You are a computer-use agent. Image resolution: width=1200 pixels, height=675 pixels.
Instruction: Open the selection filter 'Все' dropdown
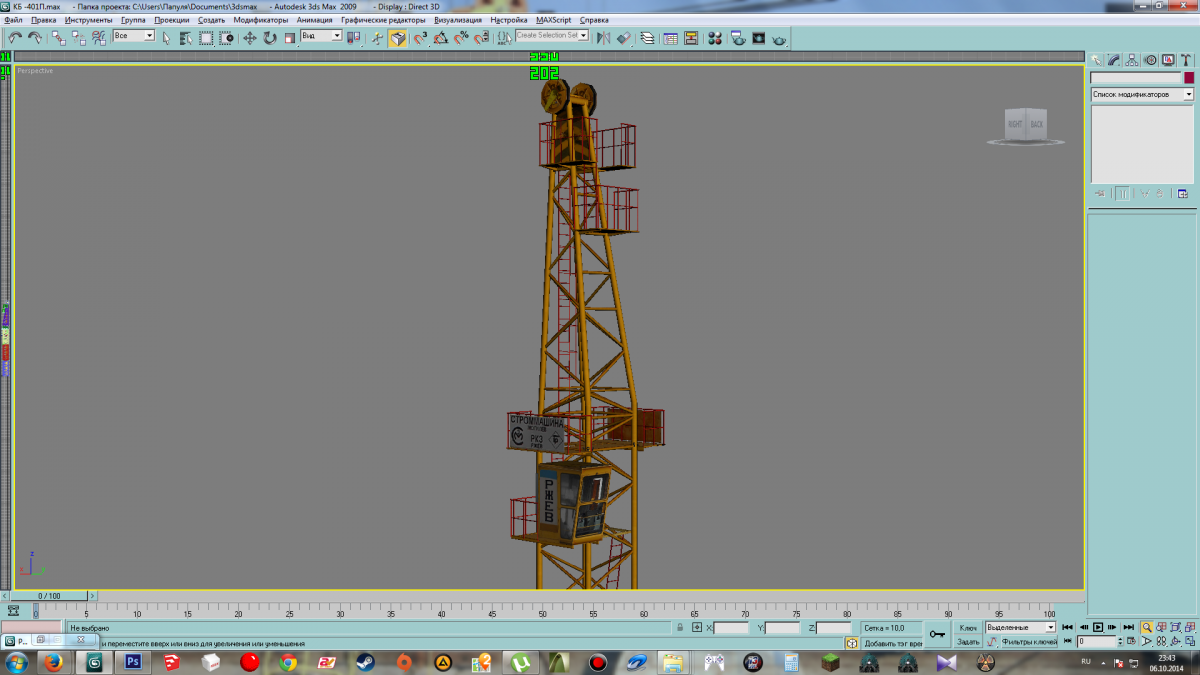point(134,36)
